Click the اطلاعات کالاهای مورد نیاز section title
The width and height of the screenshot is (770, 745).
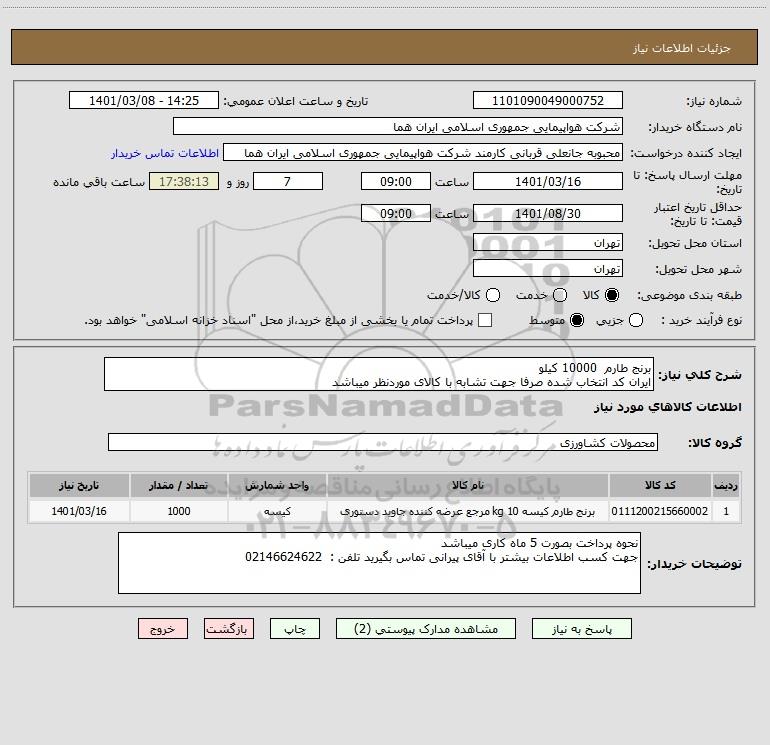pos(668,407)
